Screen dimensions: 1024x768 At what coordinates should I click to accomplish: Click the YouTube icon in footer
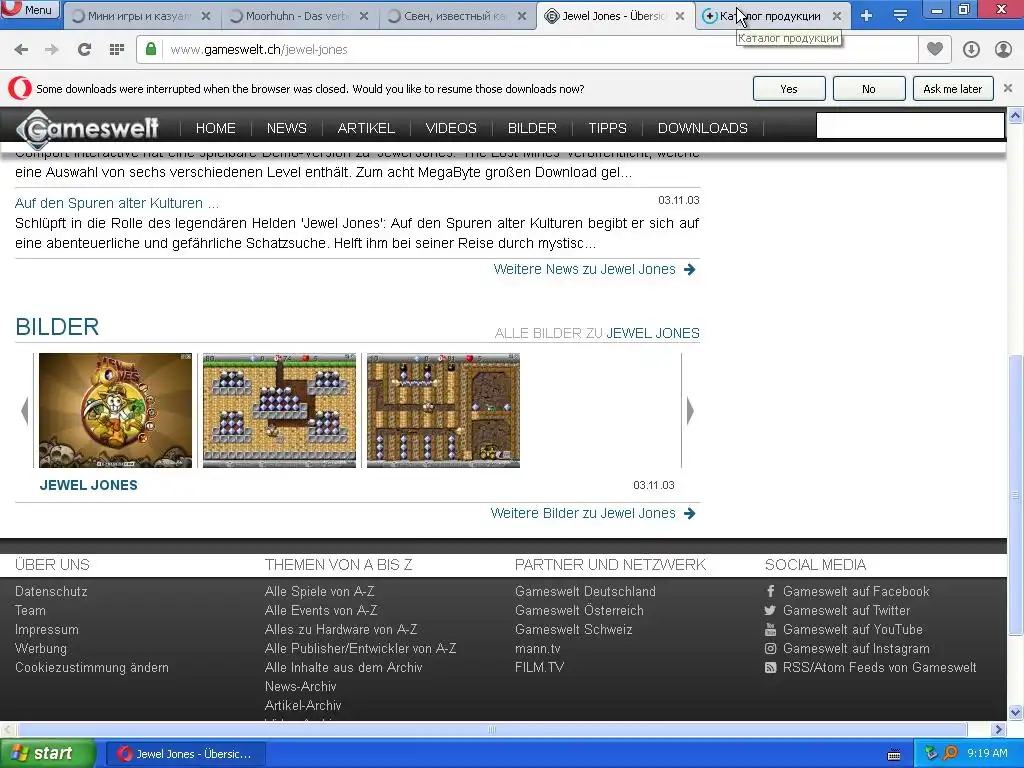tap(771, 630)
